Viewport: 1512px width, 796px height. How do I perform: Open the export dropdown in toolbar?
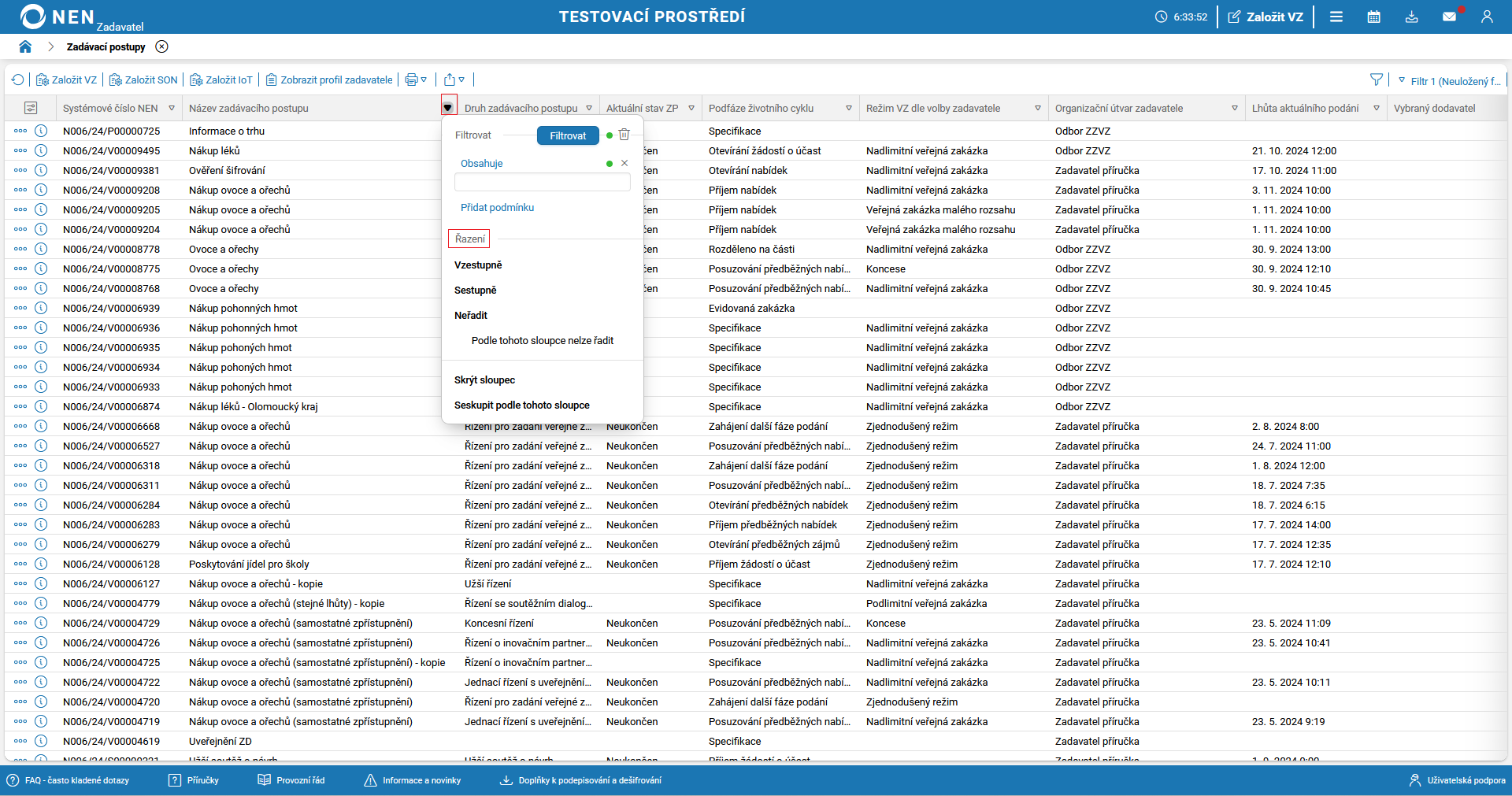[454, 80]
